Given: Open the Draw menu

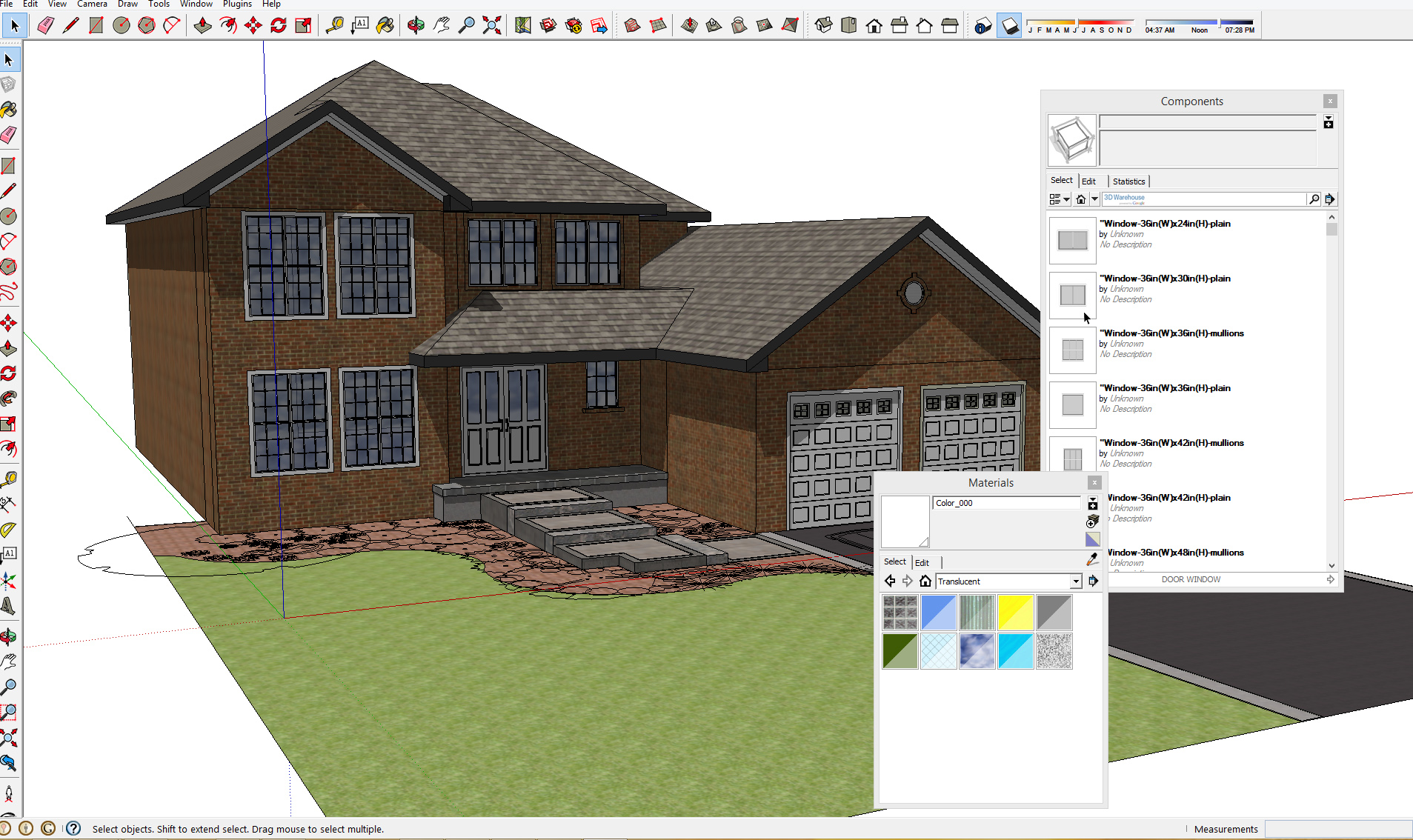Looking at the screenshot, I should [x=127, y=4].
